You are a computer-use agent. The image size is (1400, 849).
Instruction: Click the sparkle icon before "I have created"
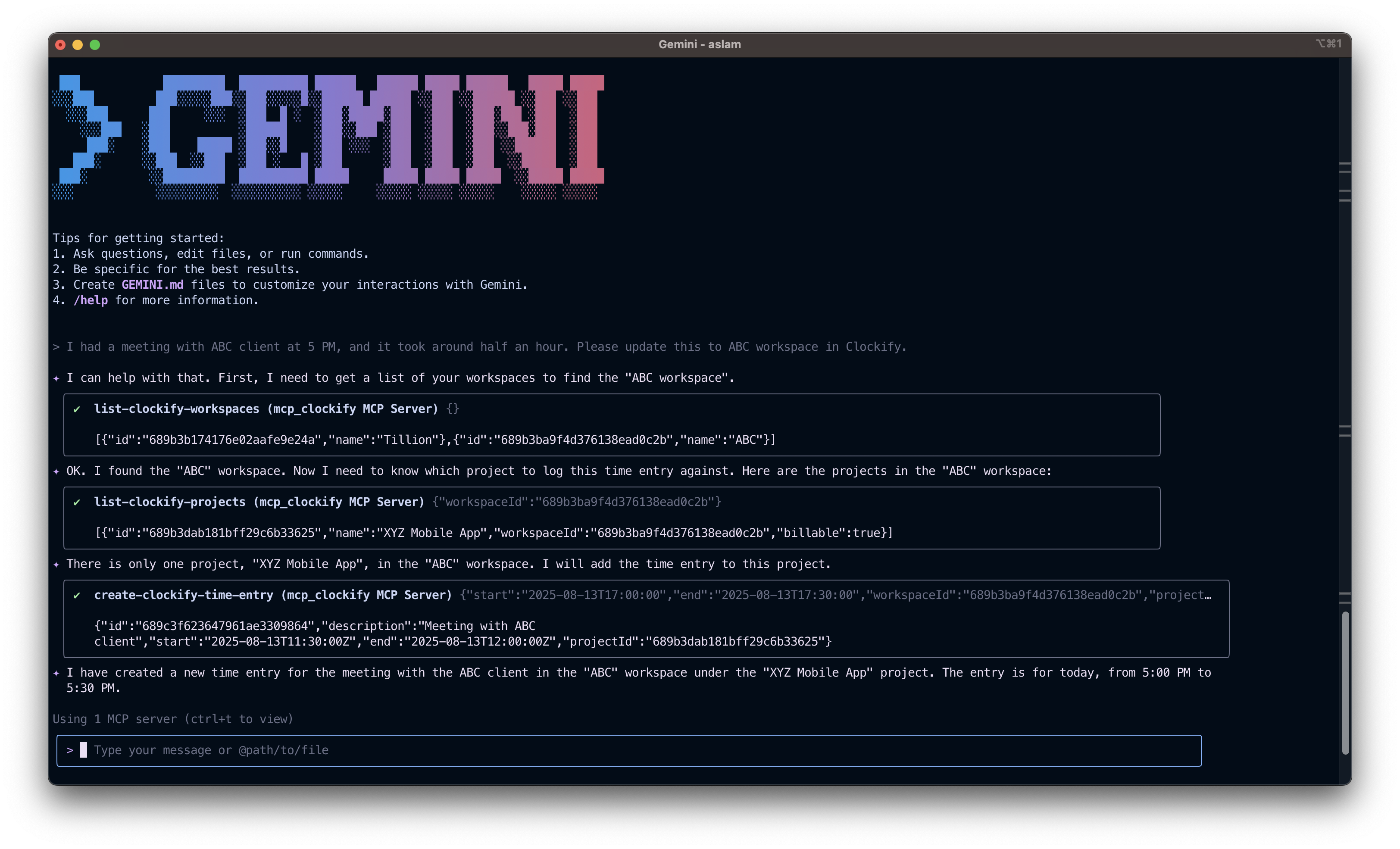point(56,674)
